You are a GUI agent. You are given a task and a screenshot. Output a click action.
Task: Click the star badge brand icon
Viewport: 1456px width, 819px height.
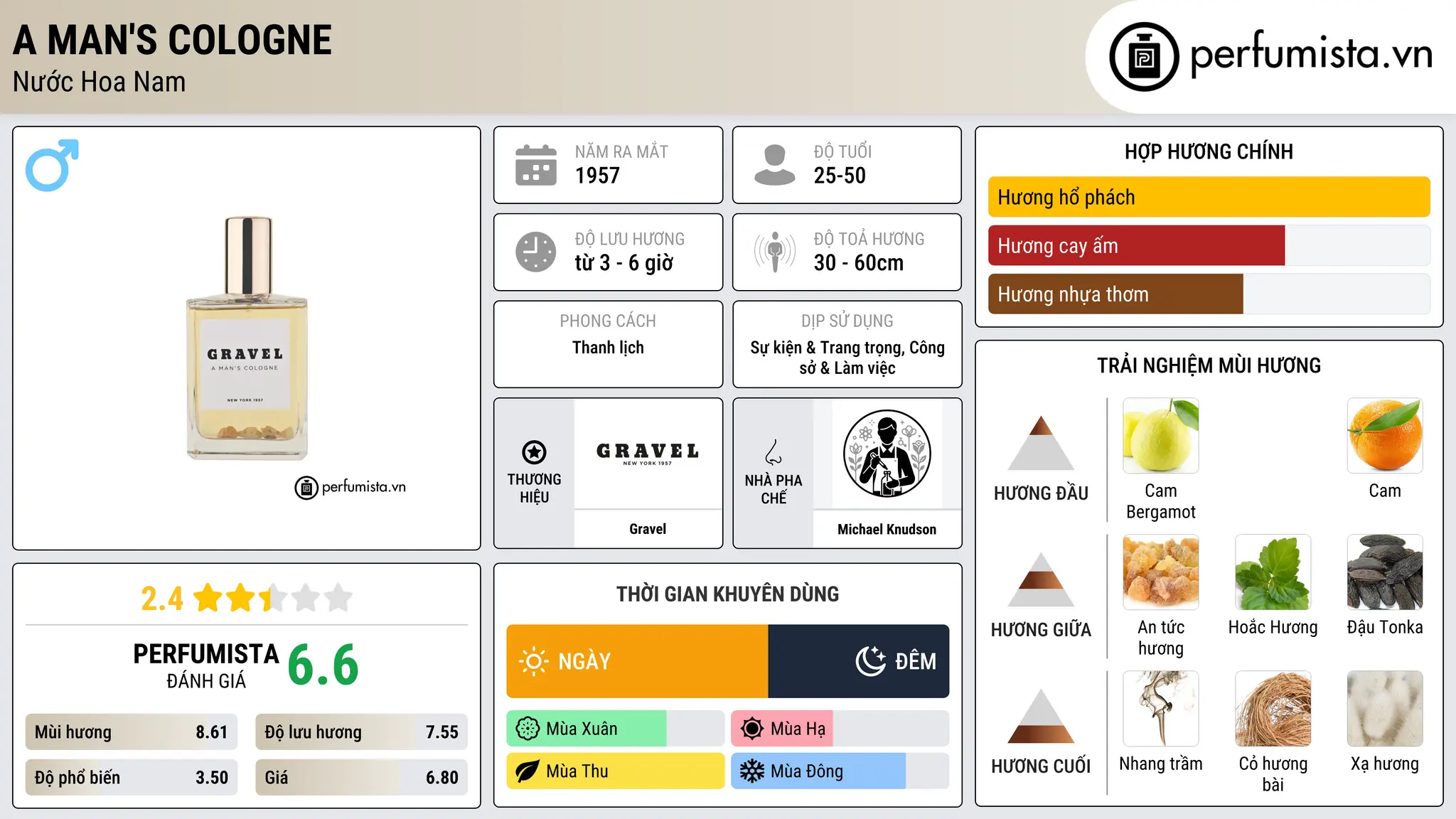point(534,452)
